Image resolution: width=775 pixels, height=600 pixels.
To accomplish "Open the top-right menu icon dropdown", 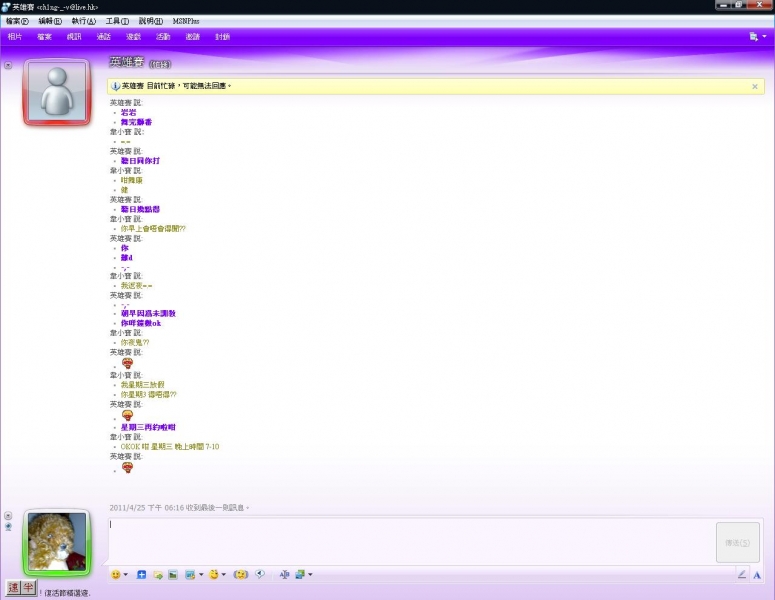I will 758,37.
